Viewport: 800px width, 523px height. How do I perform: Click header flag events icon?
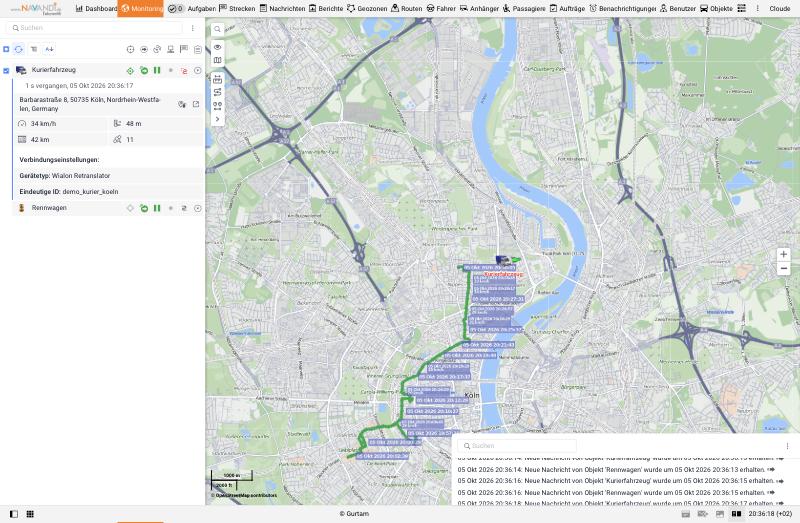(x=184, y=49)
